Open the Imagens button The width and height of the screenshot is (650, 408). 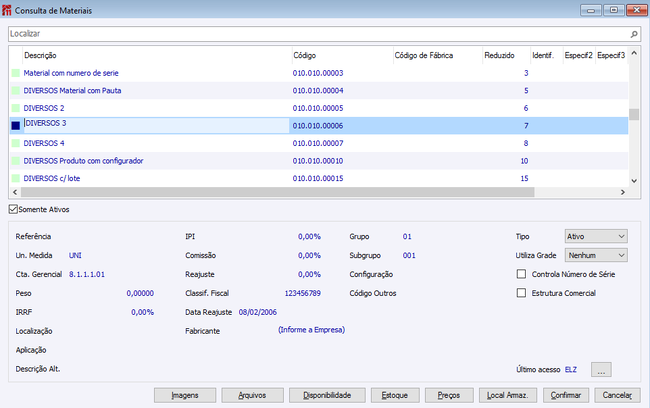point(185,395)
